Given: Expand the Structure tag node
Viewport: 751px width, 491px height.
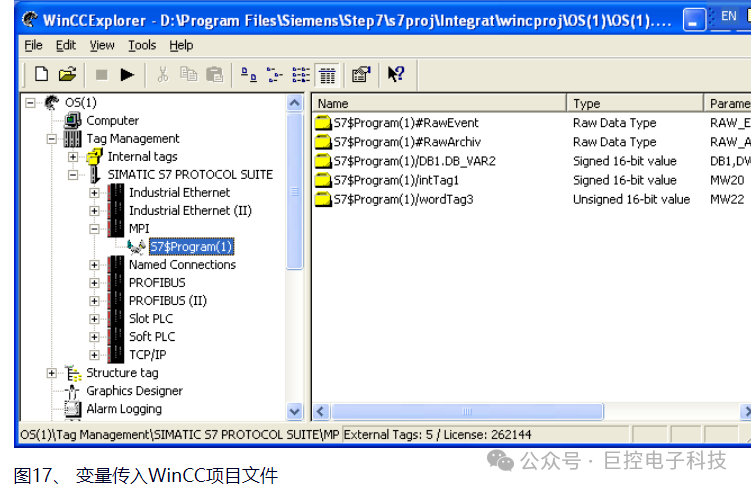Looking at the screenshot, I should point(52,373).
